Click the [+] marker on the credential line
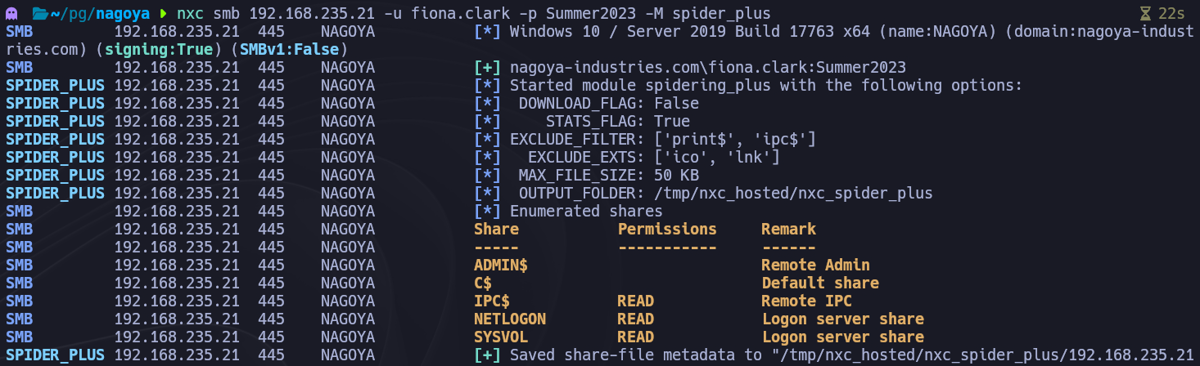This screenshot has height=366, width=1200. click(487, 68)
